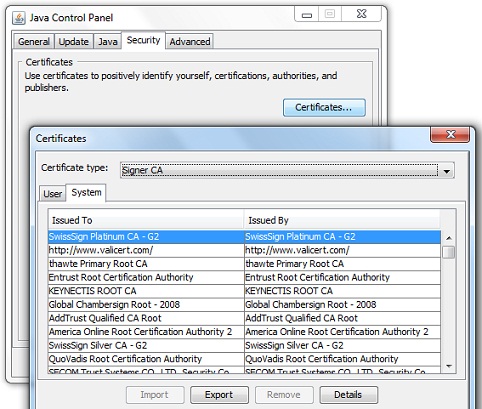482x409 pixels.
Task: Select the Security tab
Action: coord(143,40)
